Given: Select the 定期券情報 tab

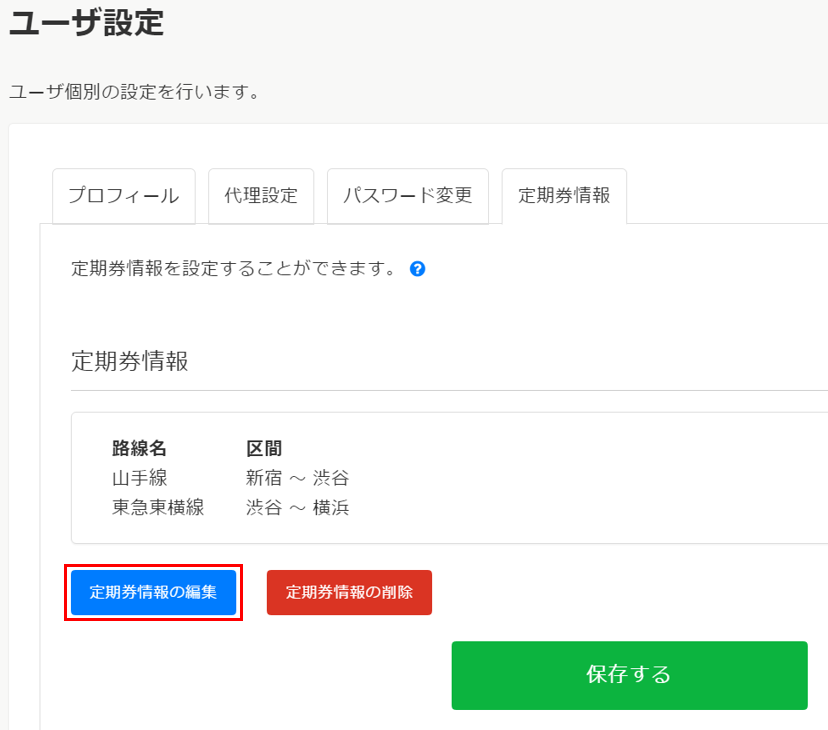Looking at the screenshot, I should [564, 196].
